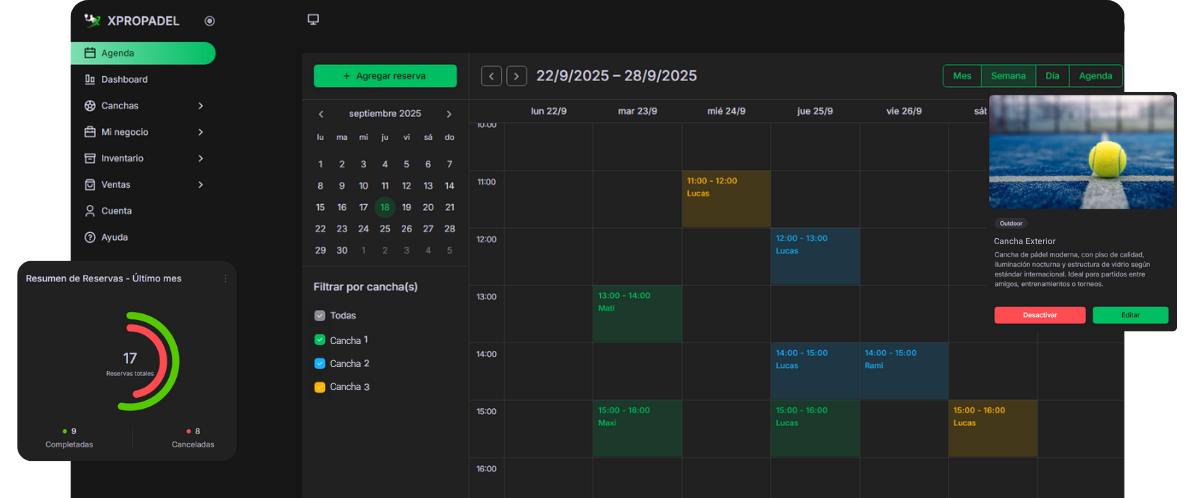Screen dimensions: 1195x498
Task: Open Mati's 13:00 - 14:00 reservation
Action: pos(637,314)
